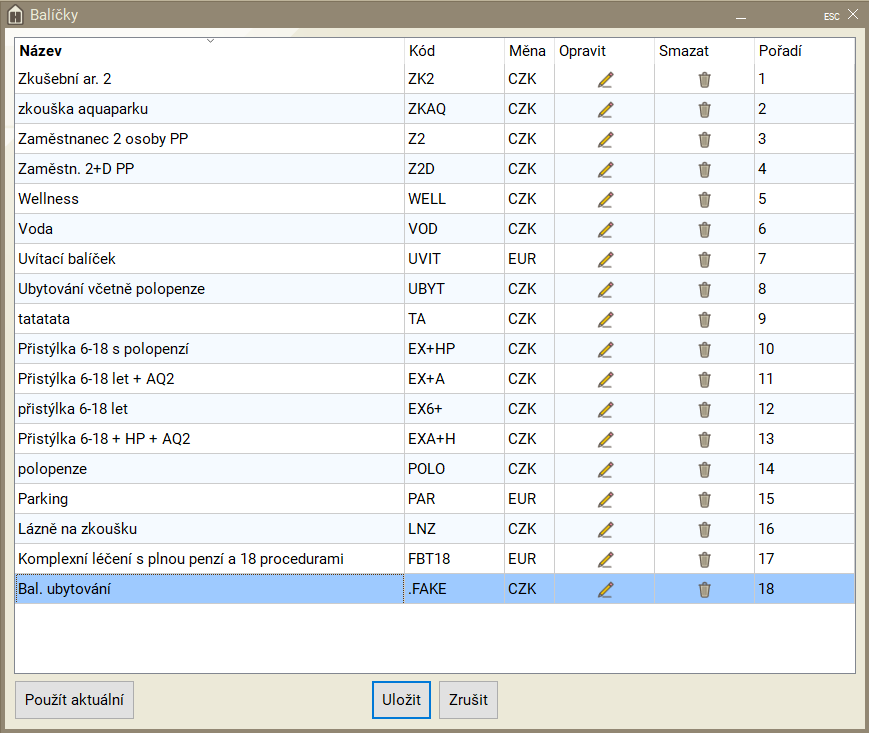The image size is (869, 733).
Task: Select the Komplexní léčení s plnou penzí row
Action: [x=181, y=559]
